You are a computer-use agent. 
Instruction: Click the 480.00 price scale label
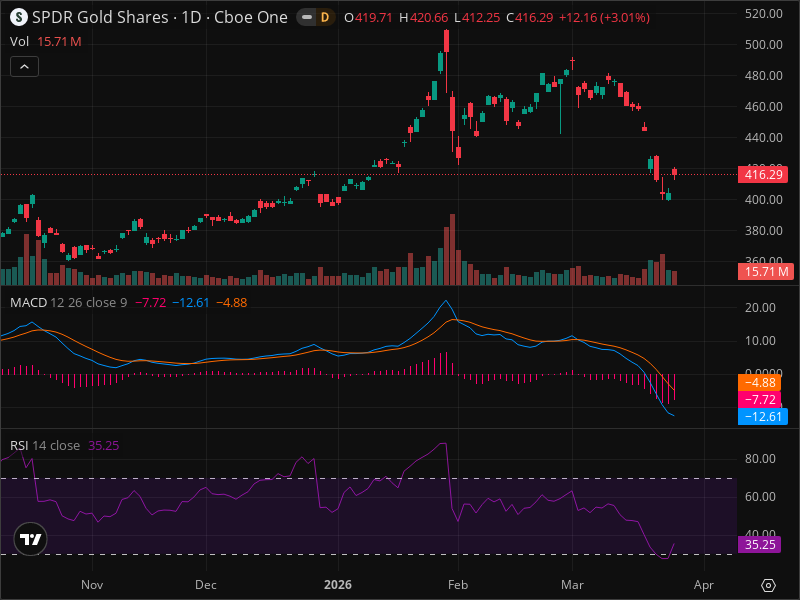[x=763, y=76]
